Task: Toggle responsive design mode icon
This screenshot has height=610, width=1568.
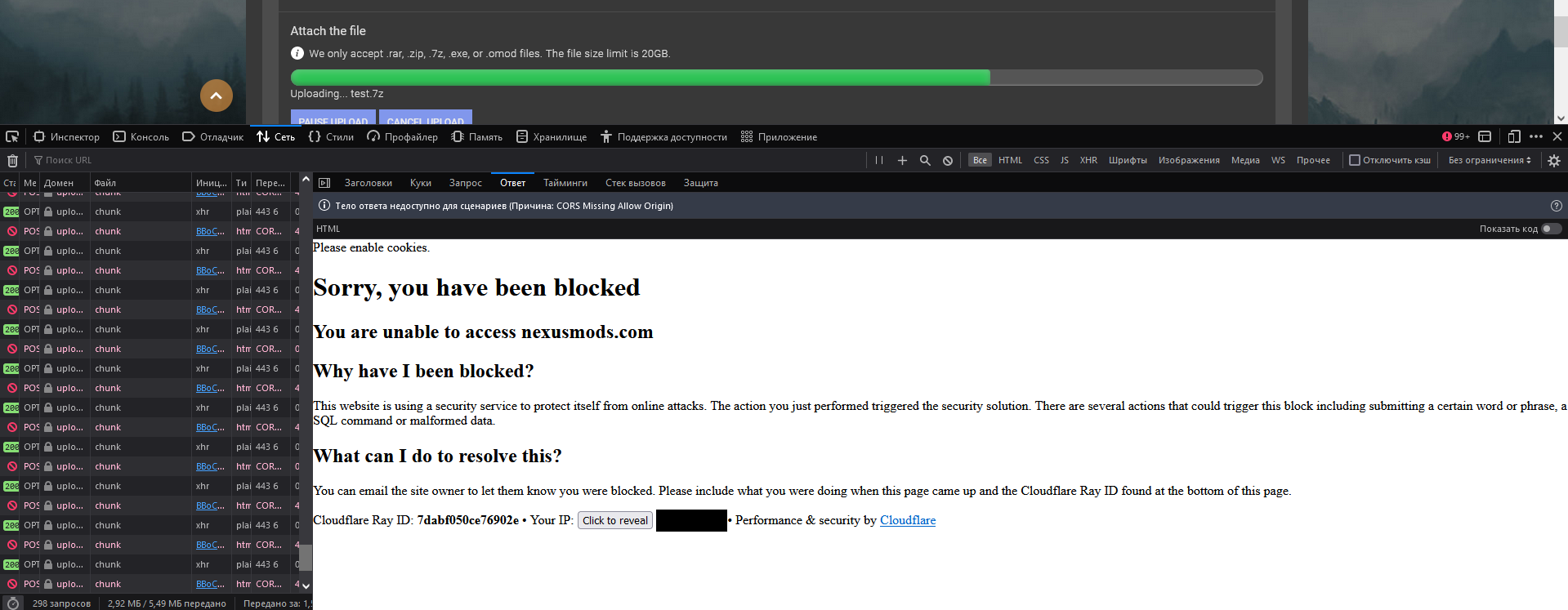Action: tap(1514, 136)
